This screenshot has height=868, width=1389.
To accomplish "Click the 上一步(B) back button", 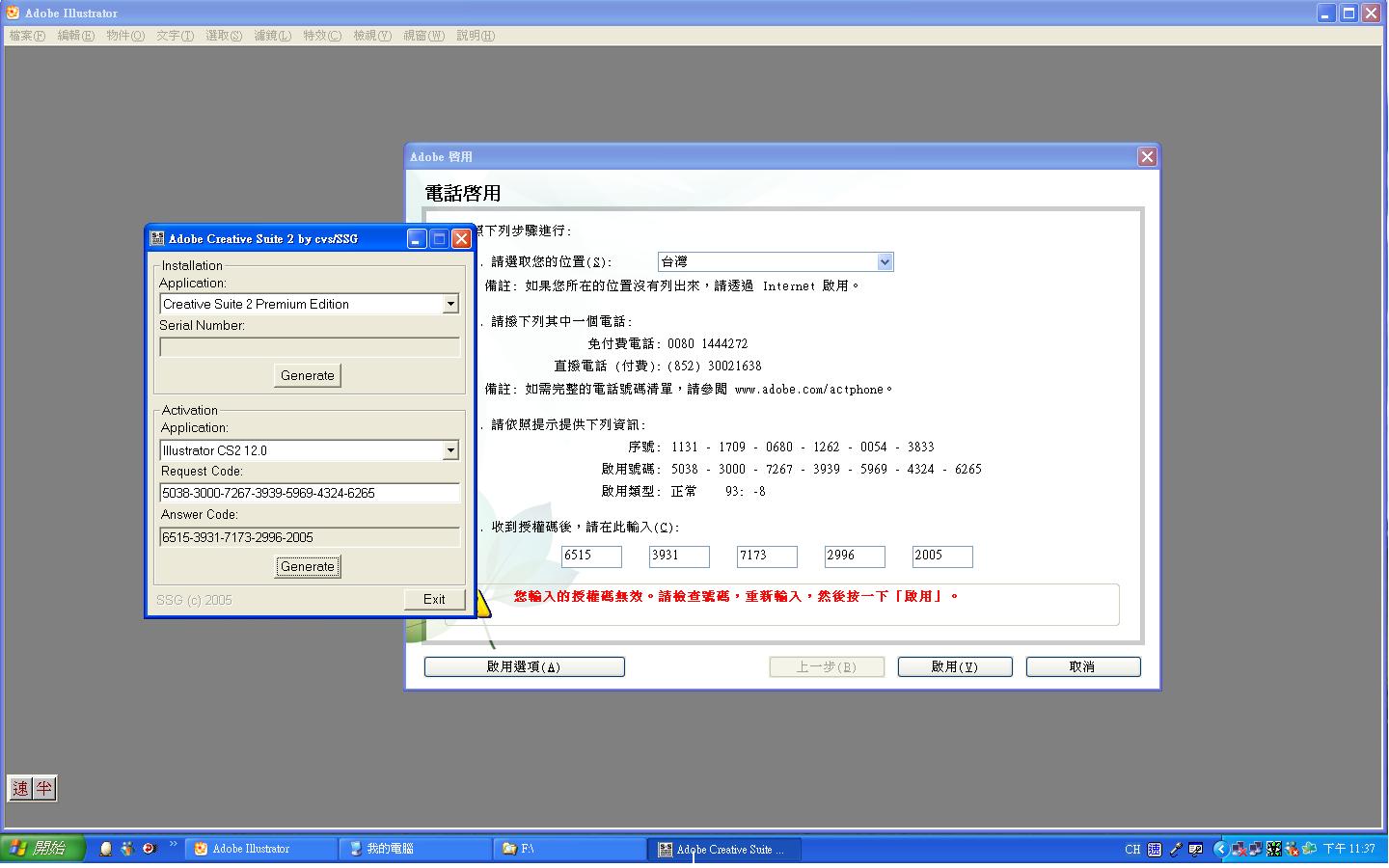I will (x=827, y=666).
